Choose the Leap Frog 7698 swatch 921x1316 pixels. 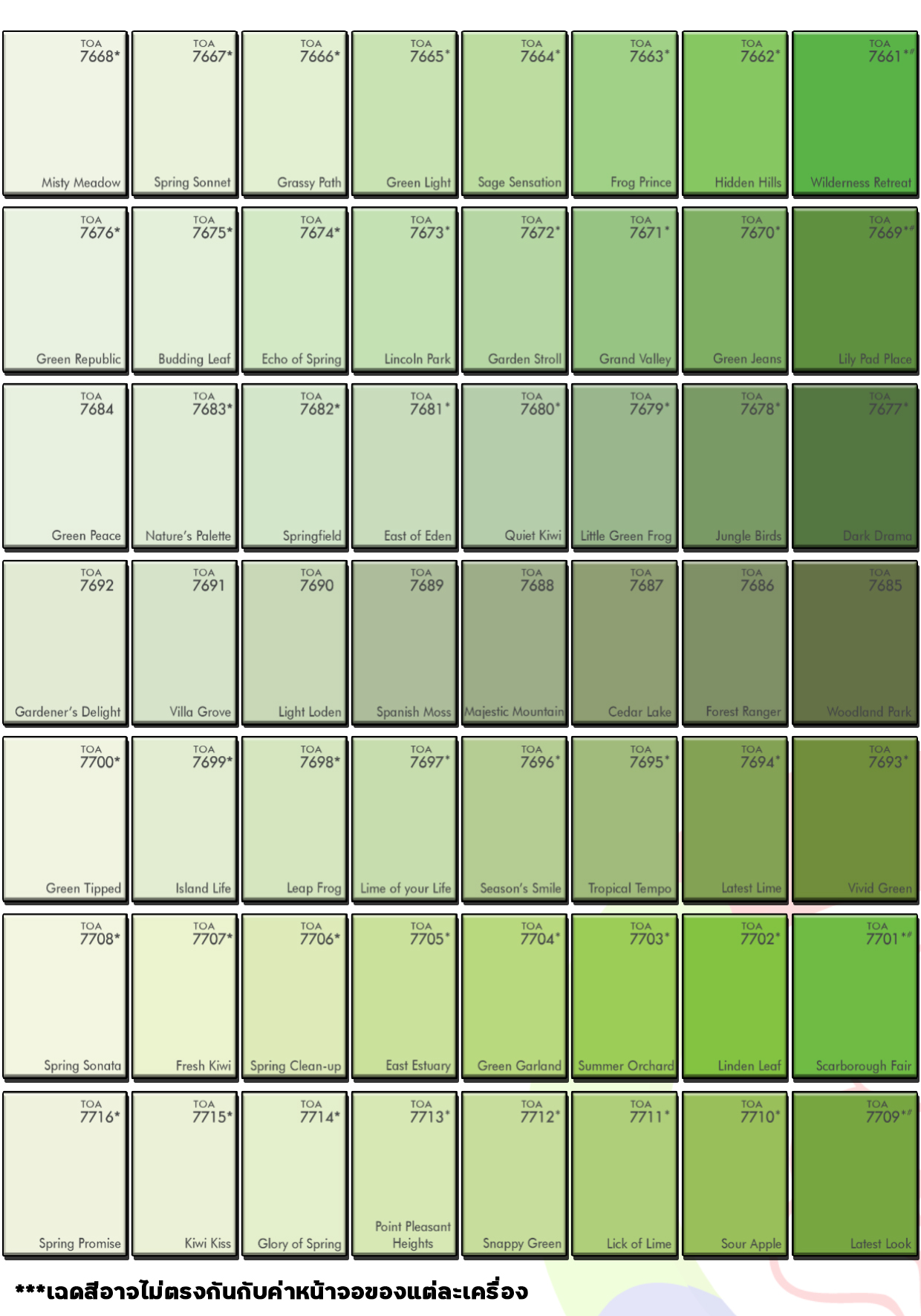pyautogui.click(x=294, y=820)
